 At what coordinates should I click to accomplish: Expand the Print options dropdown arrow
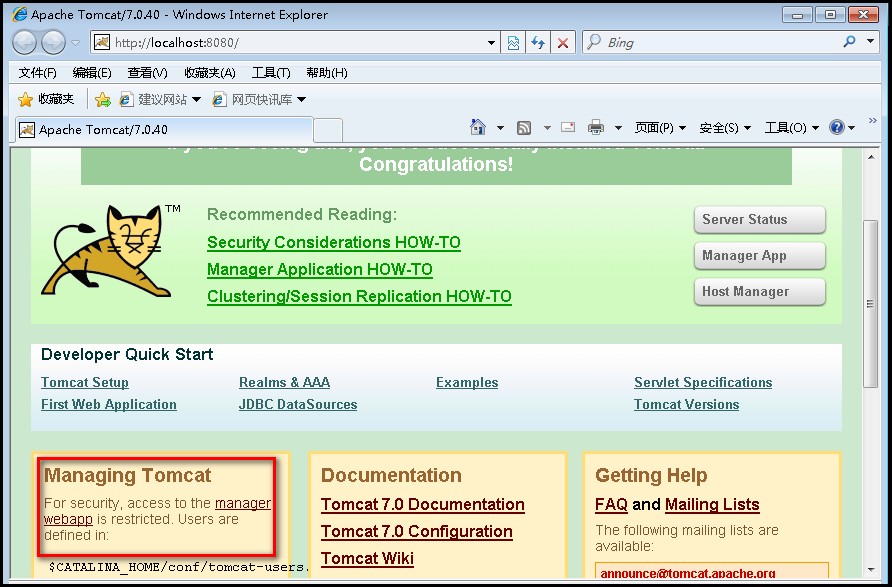tap(618, 128)
